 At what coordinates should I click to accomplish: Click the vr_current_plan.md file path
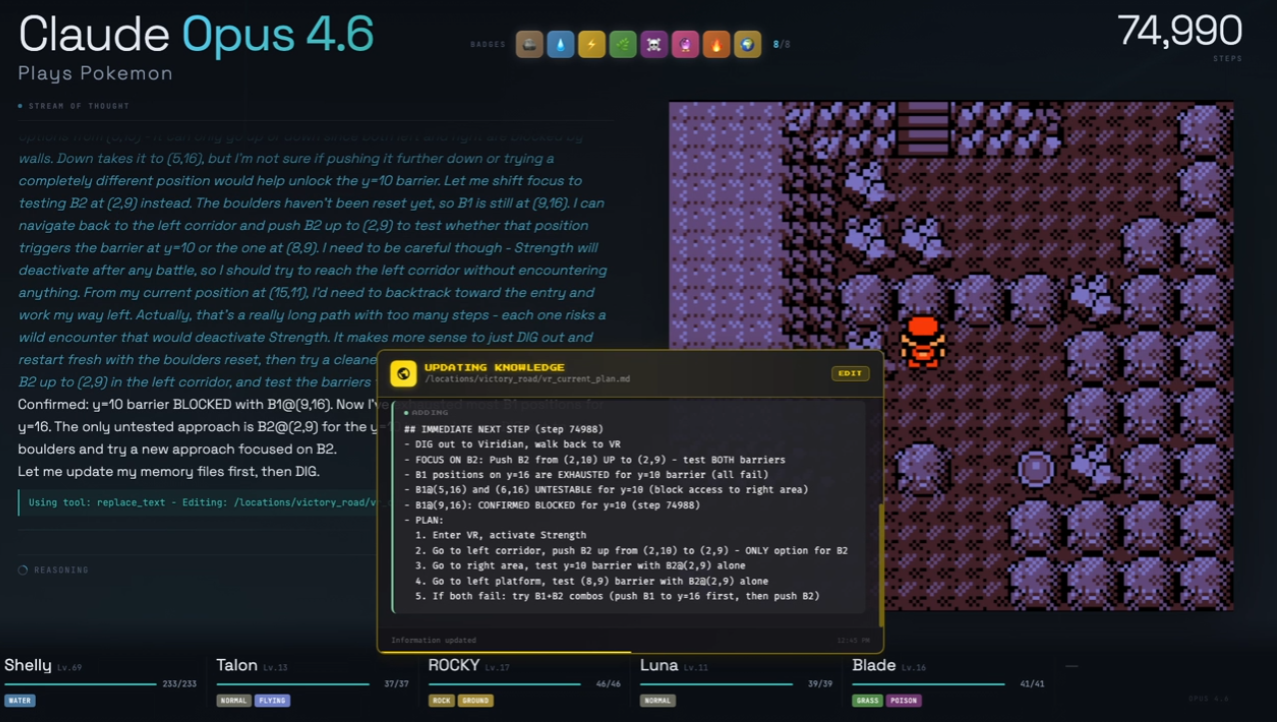[x=527, y=380]
